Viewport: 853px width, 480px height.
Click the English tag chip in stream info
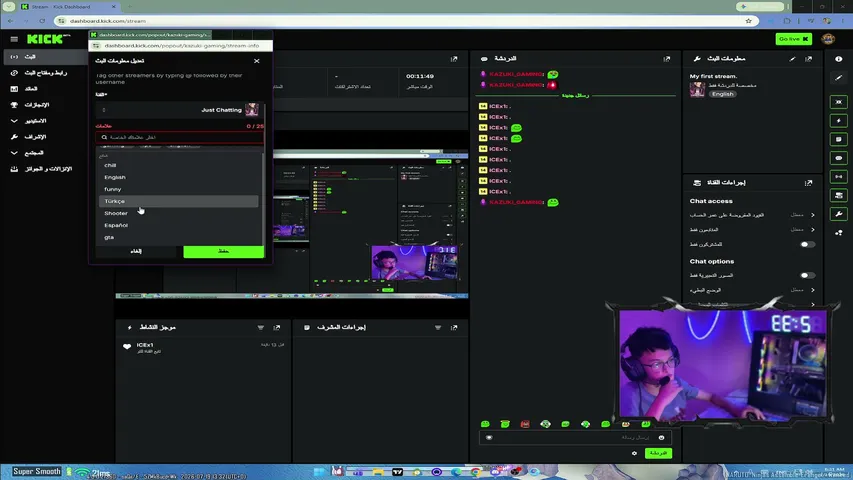[x=722, y=94]
